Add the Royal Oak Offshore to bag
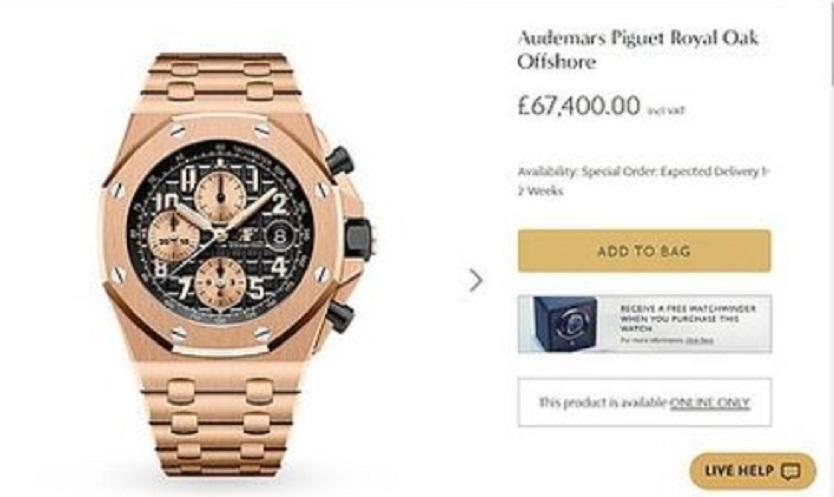834x497 pixels. (644, 251)
